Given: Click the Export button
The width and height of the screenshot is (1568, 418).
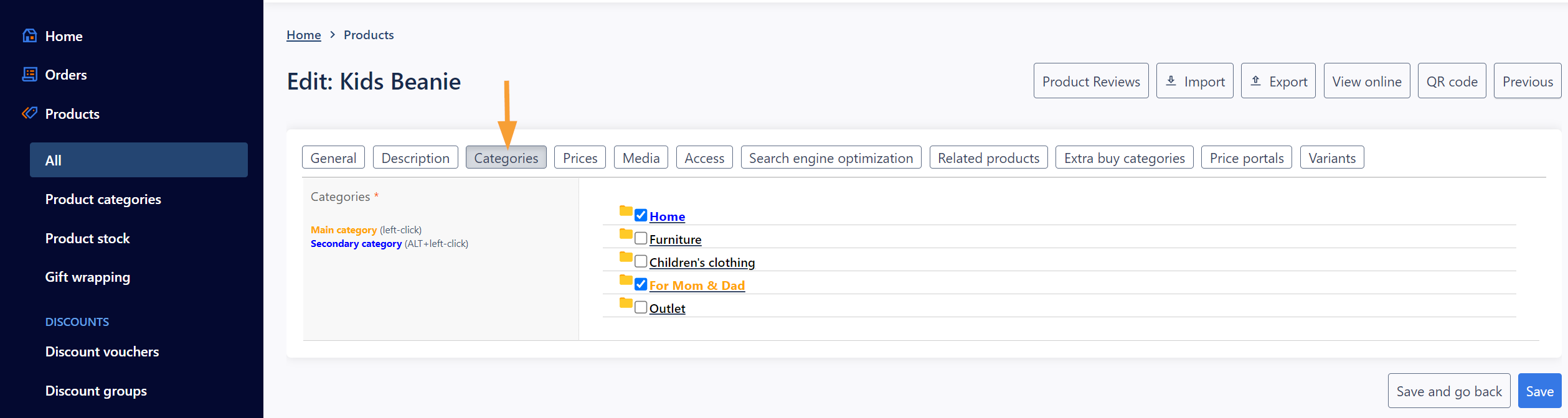Looking at the screenshot, I should pyautogui.click(x=1278, y=81).
